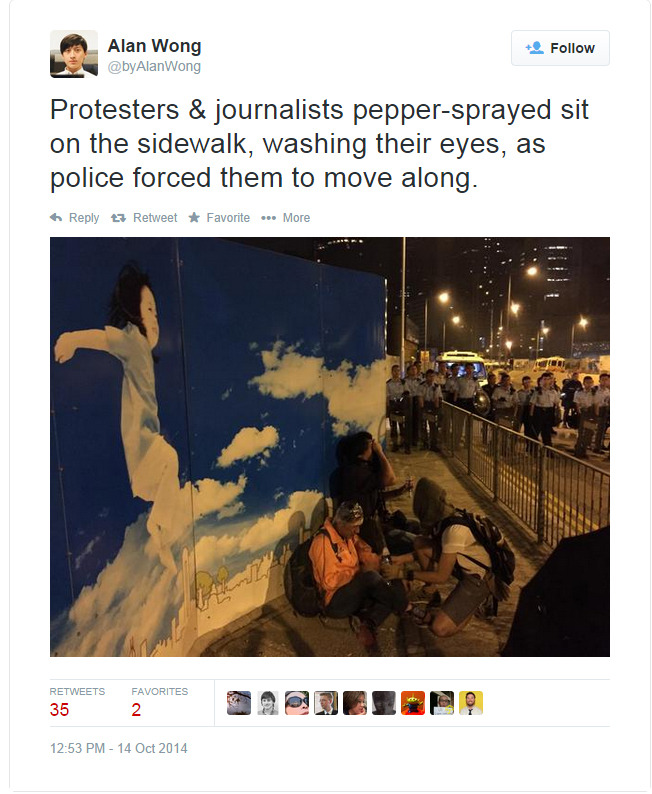Open the More options ellipsis

tap(268, 218)
